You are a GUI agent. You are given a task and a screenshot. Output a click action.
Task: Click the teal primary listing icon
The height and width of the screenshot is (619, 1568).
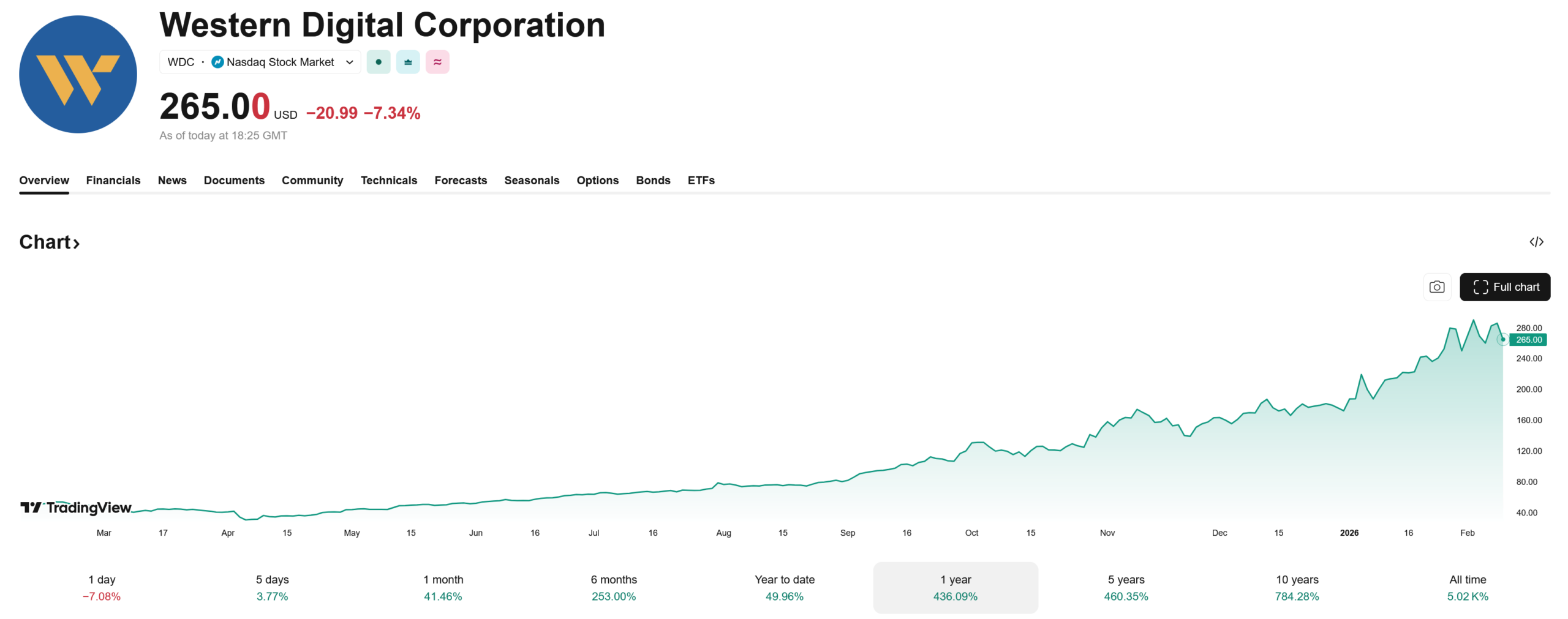tap(408, 62)
